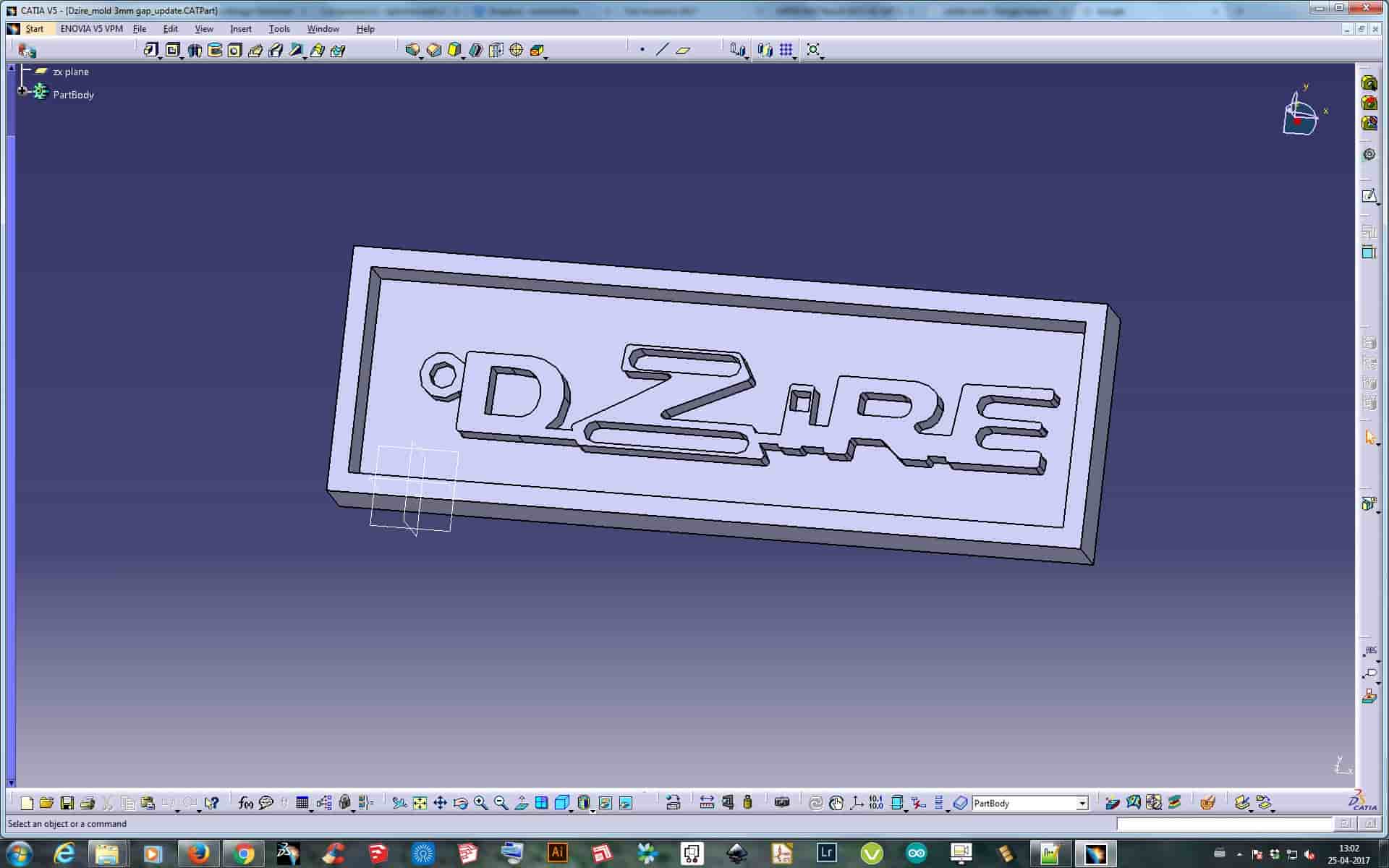1389x868 pixels.
Task: Open the Help menu
Action: [x=365, y=29]
